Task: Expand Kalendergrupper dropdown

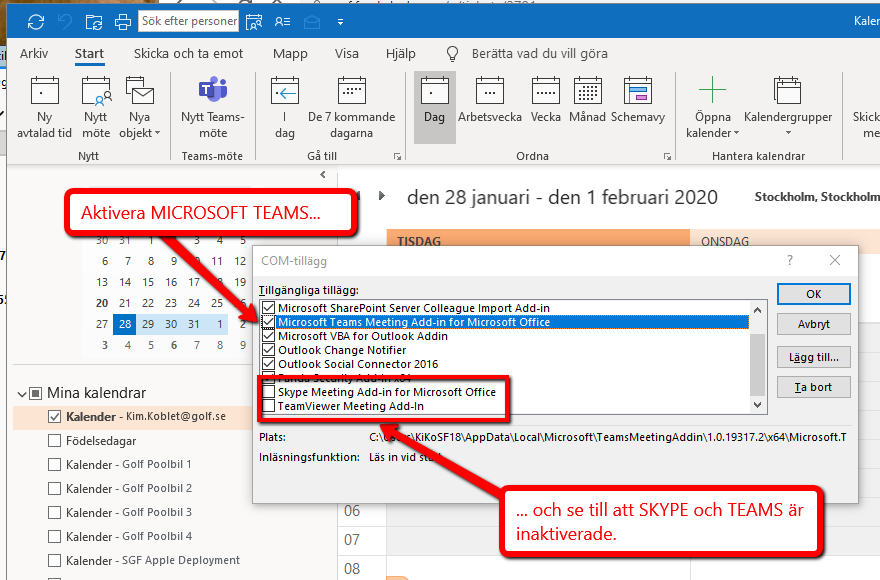Action: point(788,108)
